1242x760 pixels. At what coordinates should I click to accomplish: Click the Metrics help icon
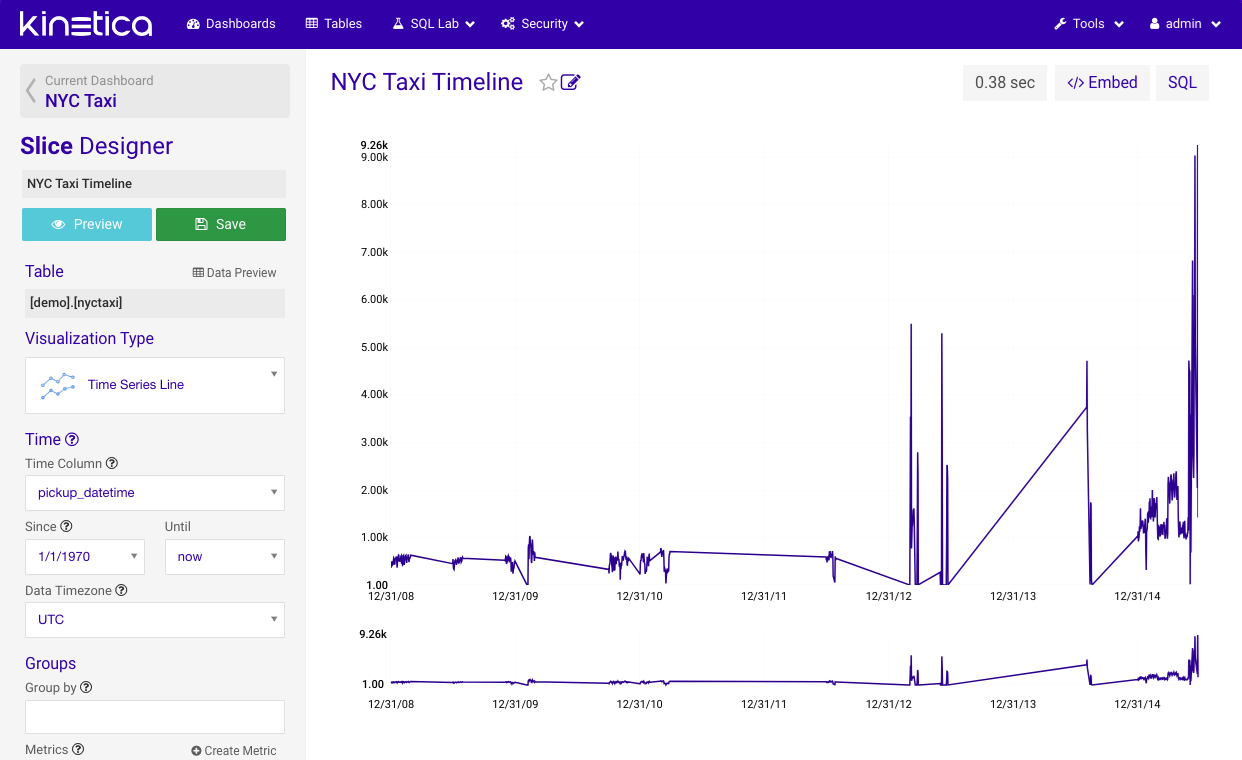tap(78, 750)
